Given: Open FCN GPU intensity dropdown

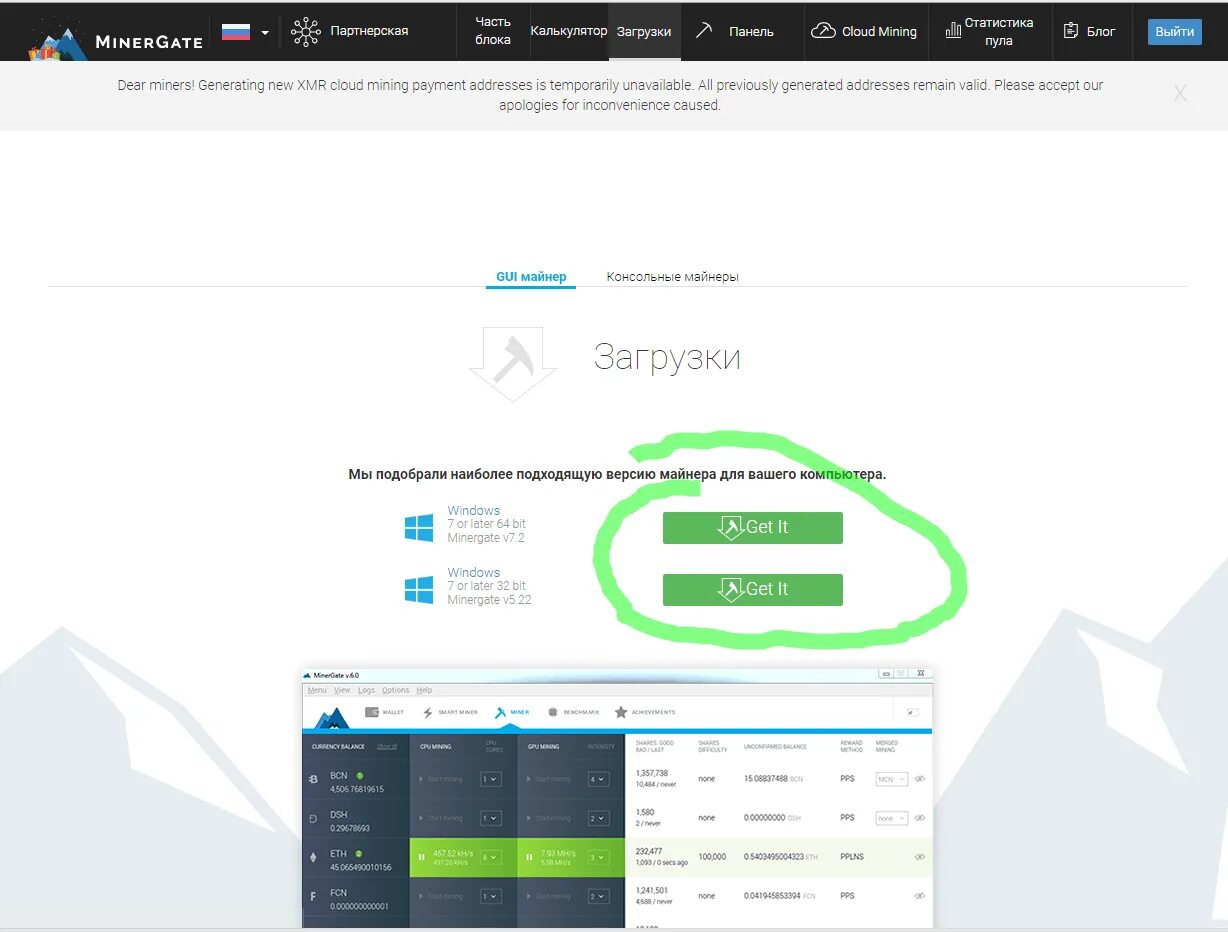Looking at the screenshot, I should [x=598, y=896].
